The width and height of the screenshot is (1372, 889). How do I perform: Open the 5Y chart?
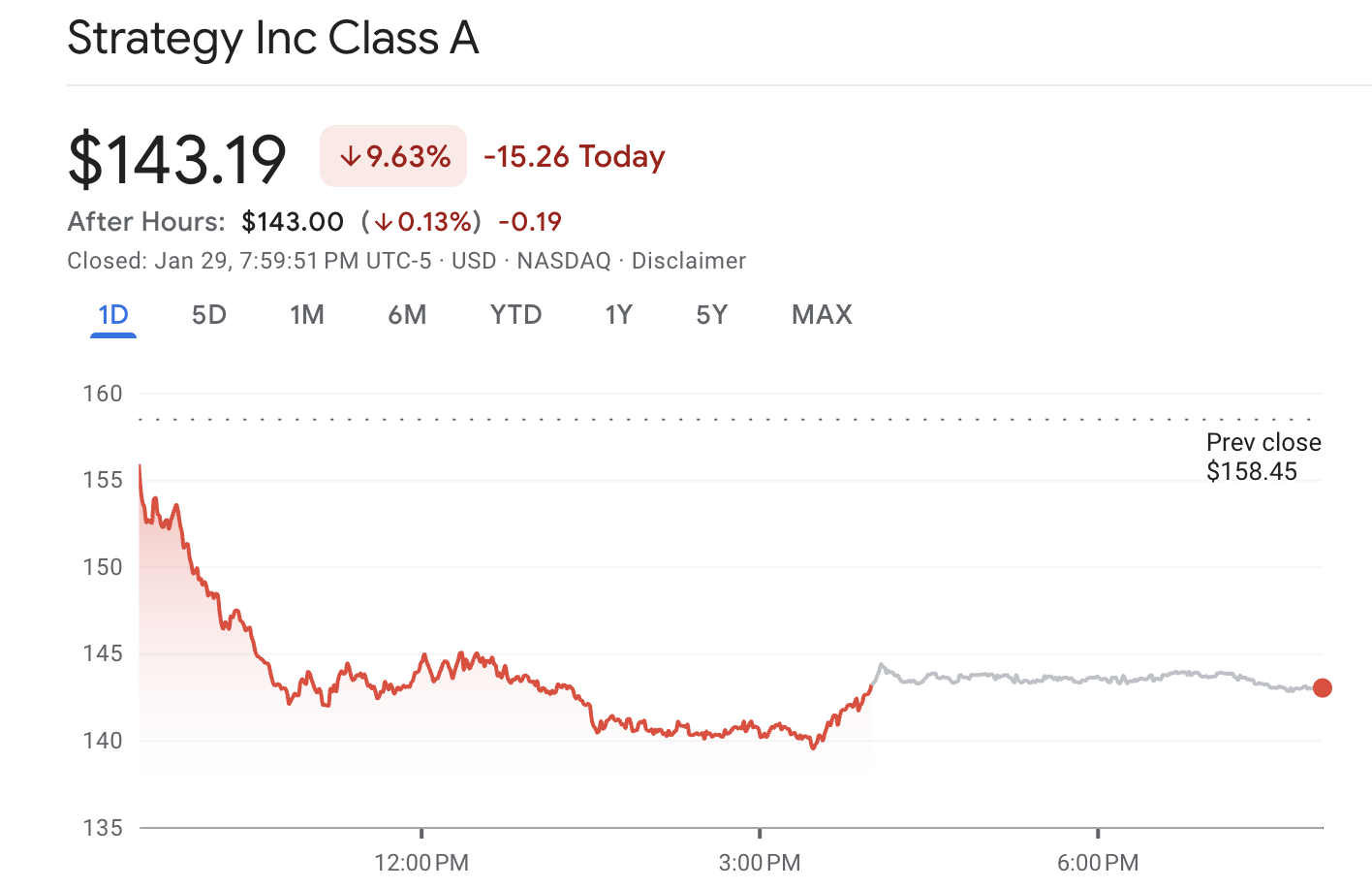[x=711, y=314]
